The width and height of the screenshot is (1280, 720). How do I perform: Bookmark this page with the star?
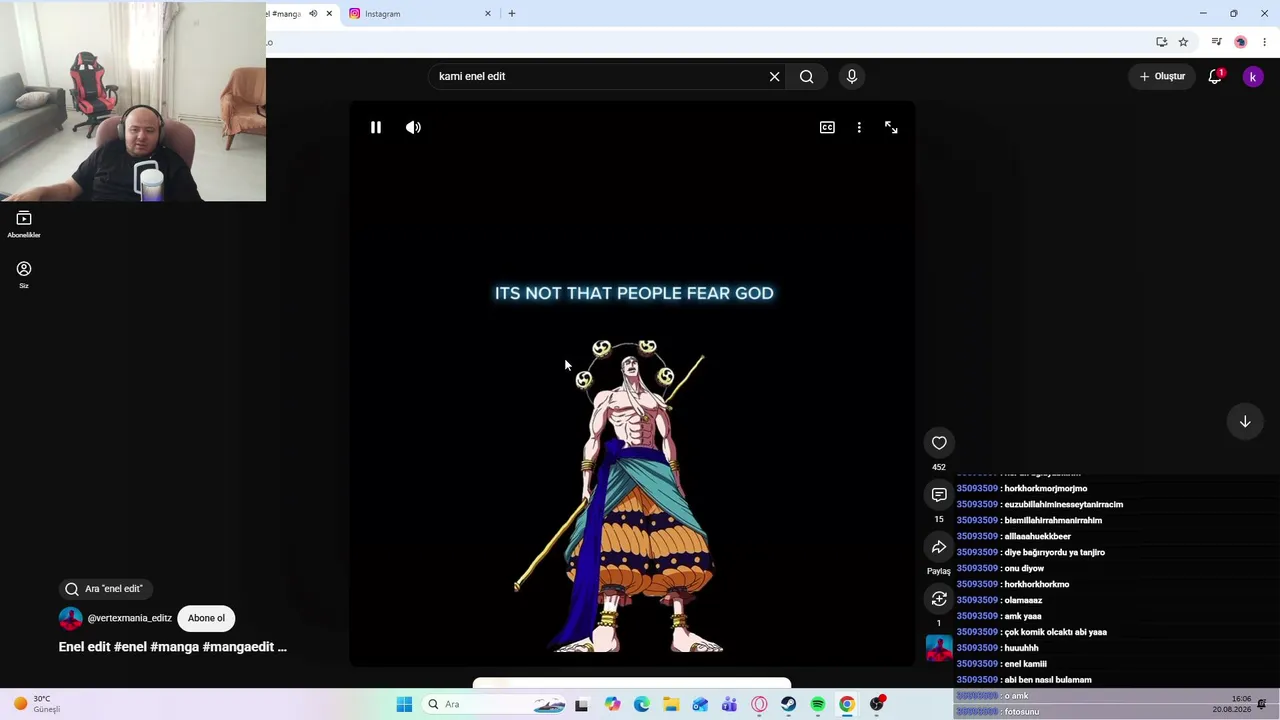[1183, 42]
